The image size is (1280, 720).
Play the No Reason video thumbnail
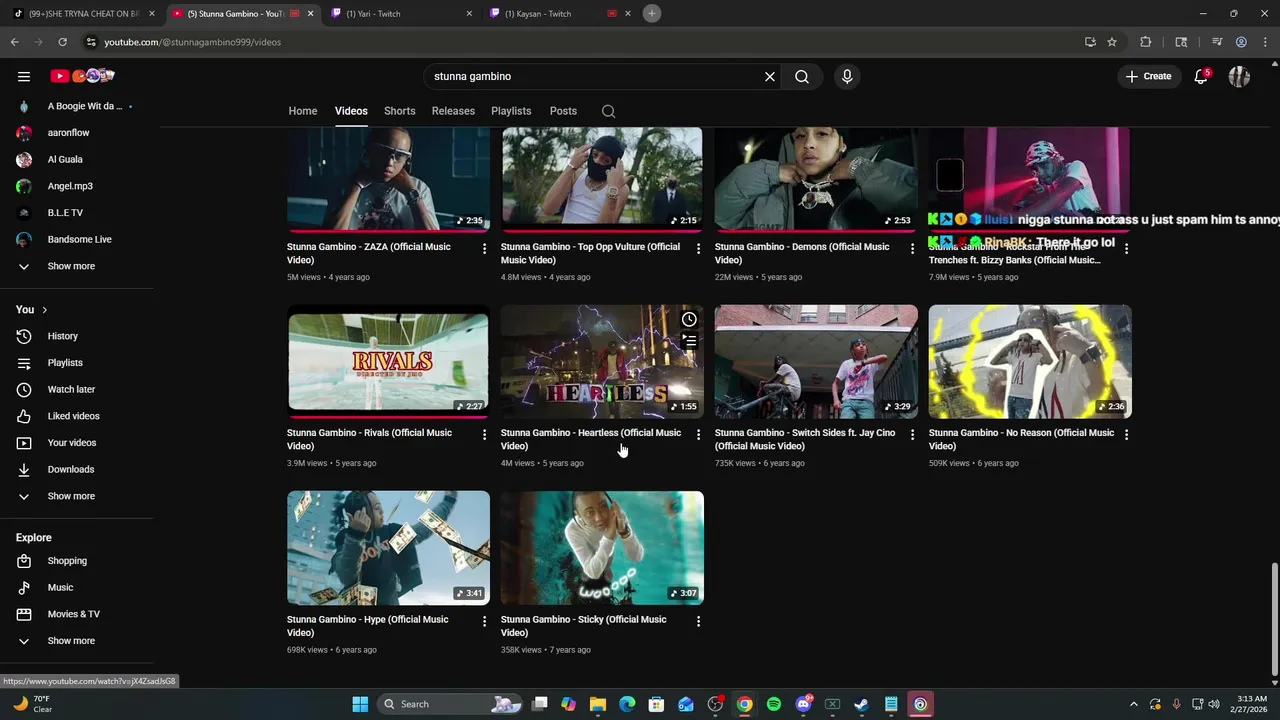pos(1030,361)
